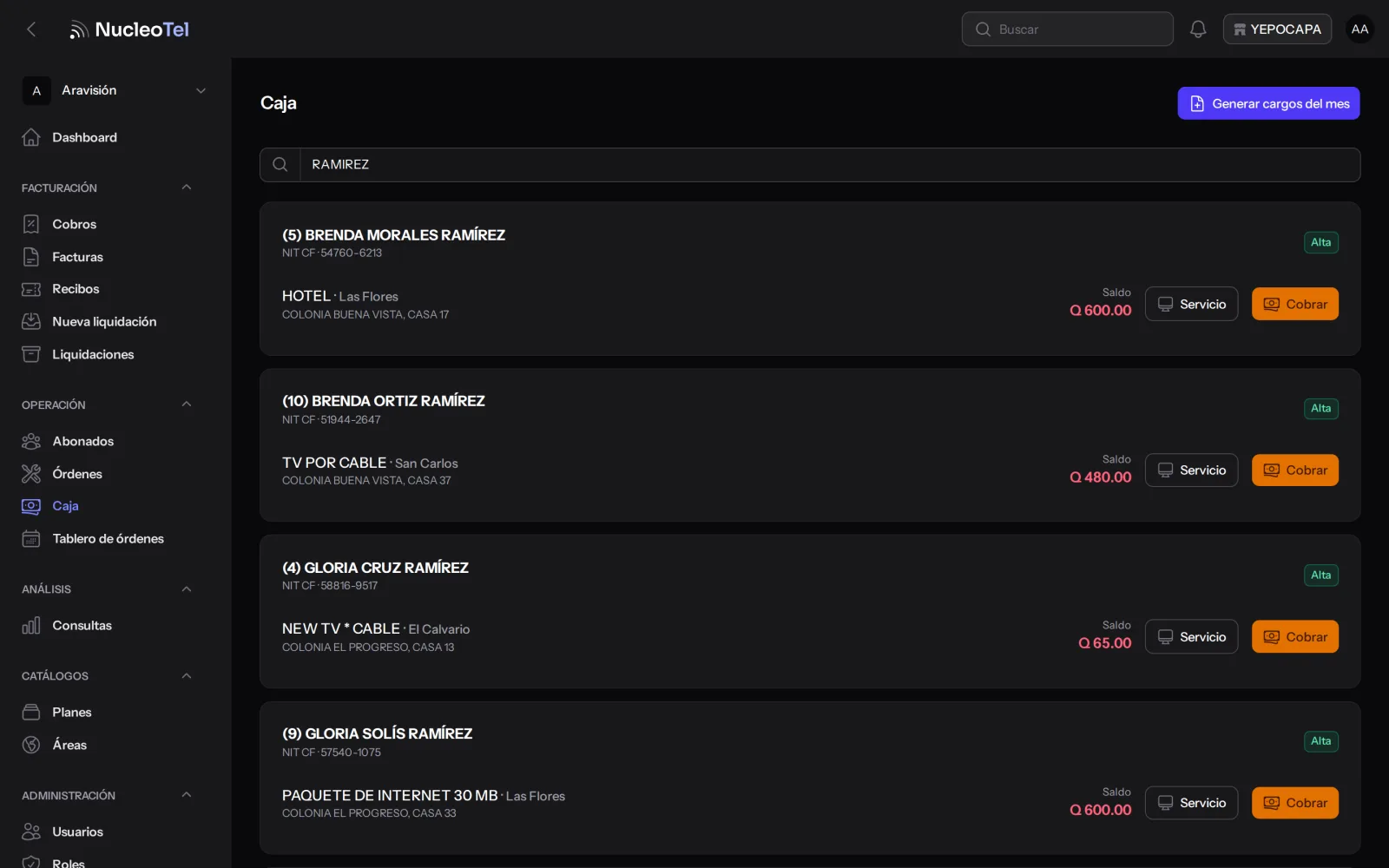Screen dimensions: 1389x868
Task: Collapse the FACTURACIÓN section
Action: point(187,187)
